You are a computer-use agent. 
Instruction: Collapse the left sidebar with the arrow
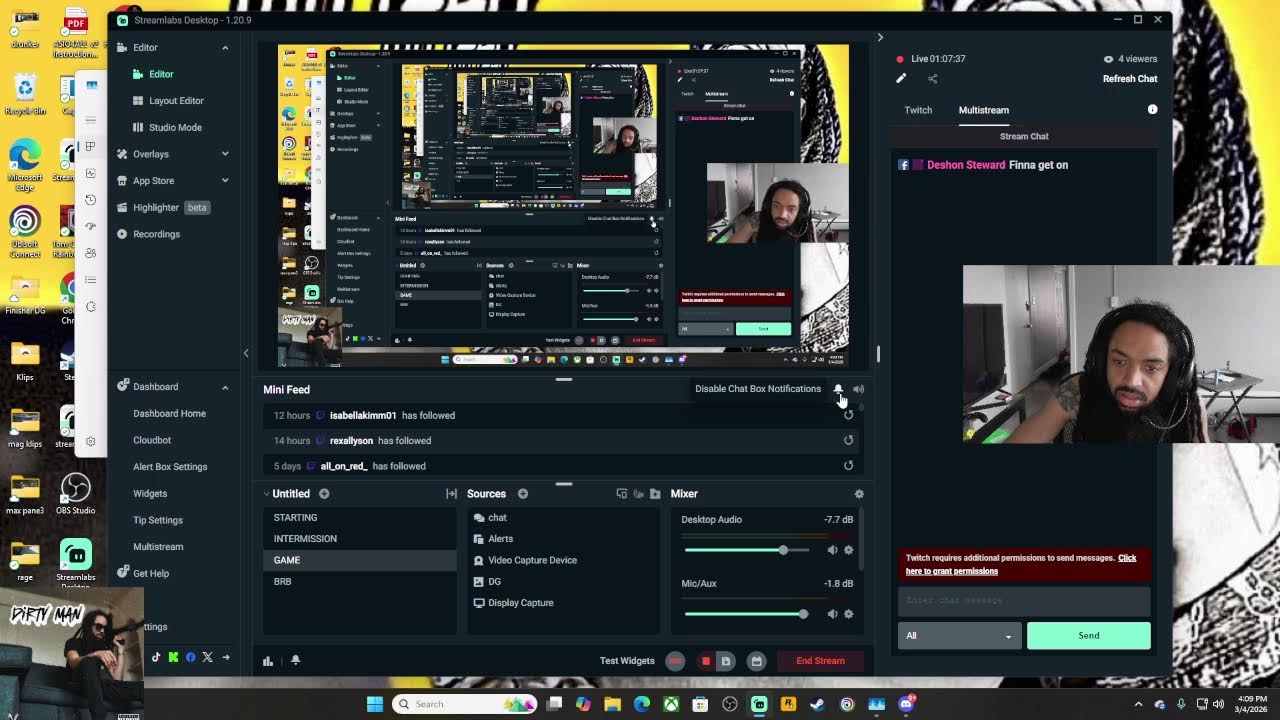246,353
